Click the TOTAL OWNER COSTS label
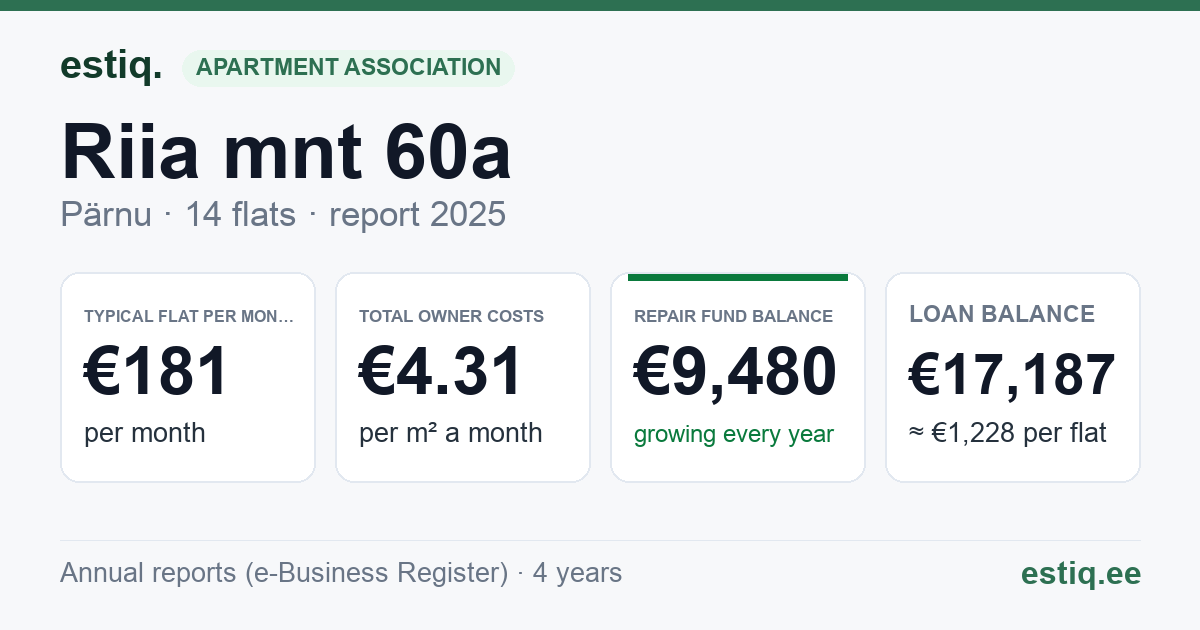 pos(452,316)
